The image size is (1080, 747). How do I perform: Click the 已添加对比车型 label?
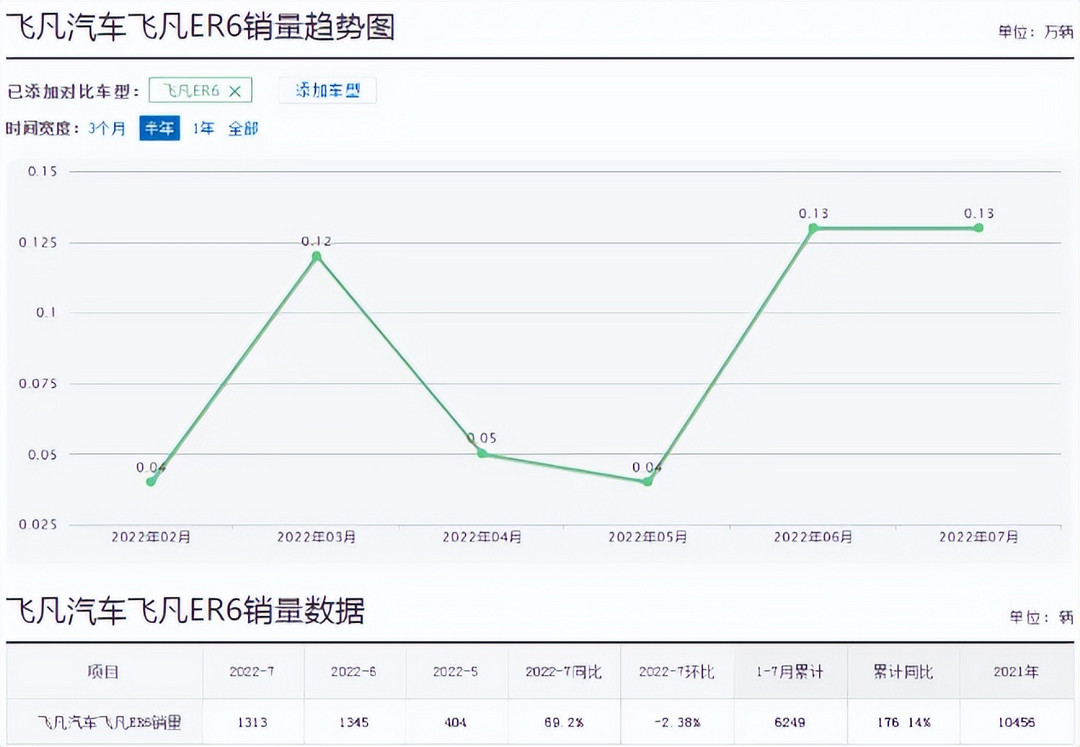(x=74, y=92)
